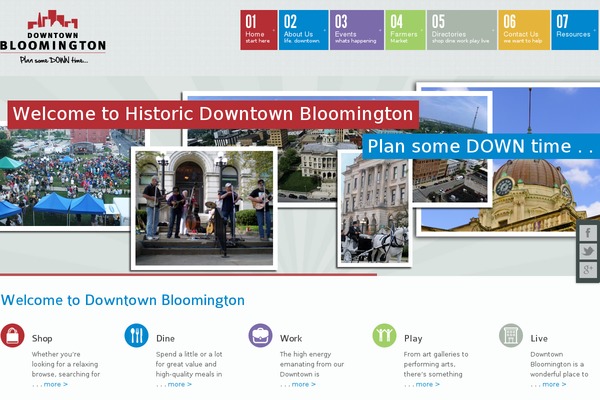Open the 06 Contact Us menu tab
The width and height of the screenshot is (600, 400).
coord(524,30)
